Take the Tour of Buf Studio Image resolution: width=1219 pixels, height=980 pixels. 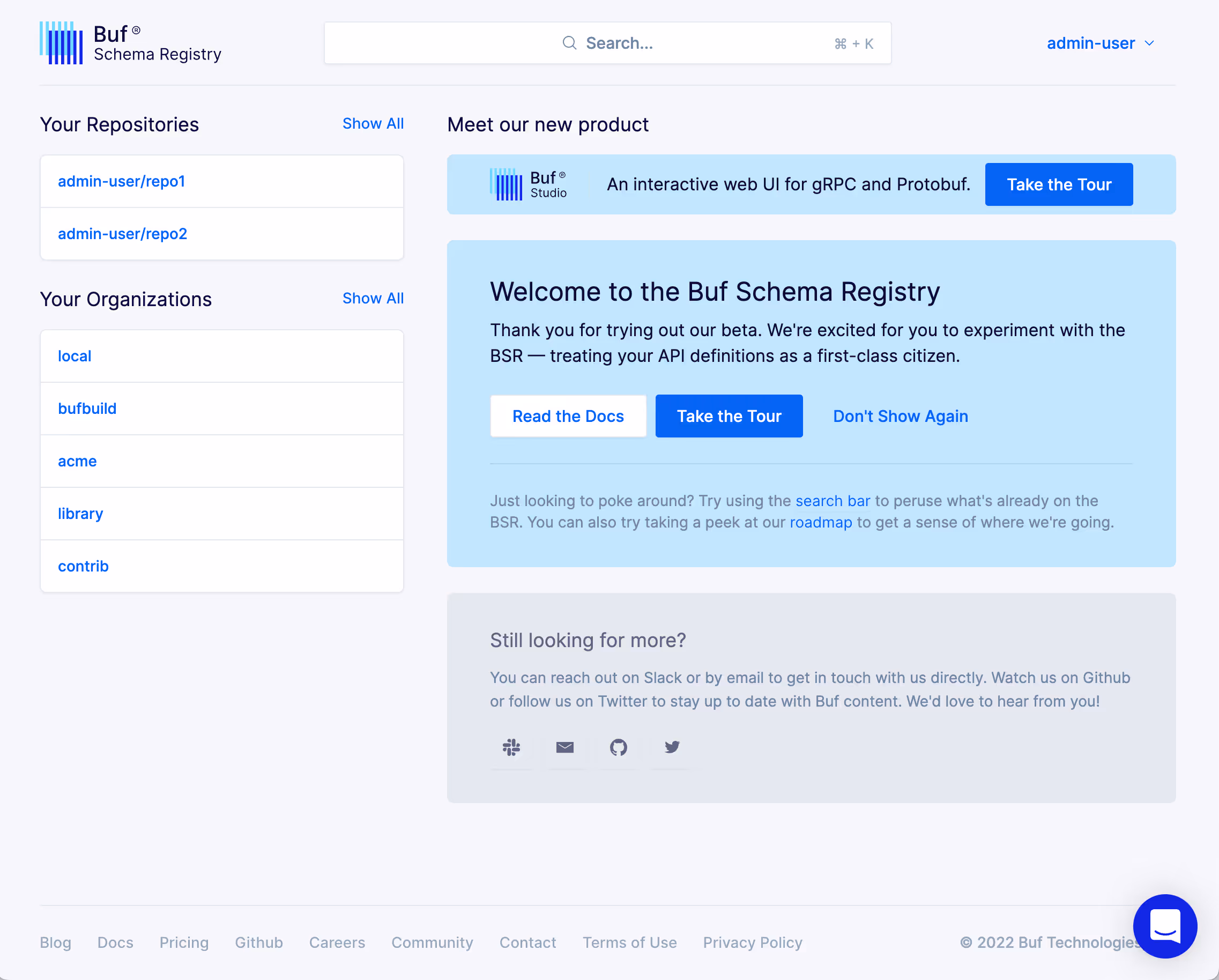[x=1059, y=184]
